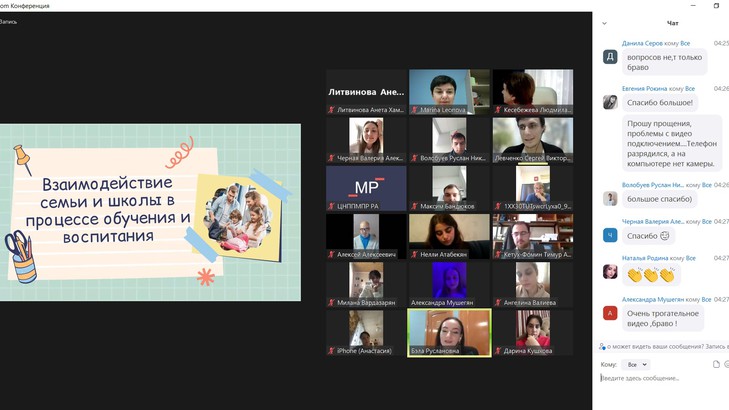The width and height of the screenshot is (729, 410).
Task: Click the shared slide 'Взаимодействие семьи и школы'
Action: [150, 212]
